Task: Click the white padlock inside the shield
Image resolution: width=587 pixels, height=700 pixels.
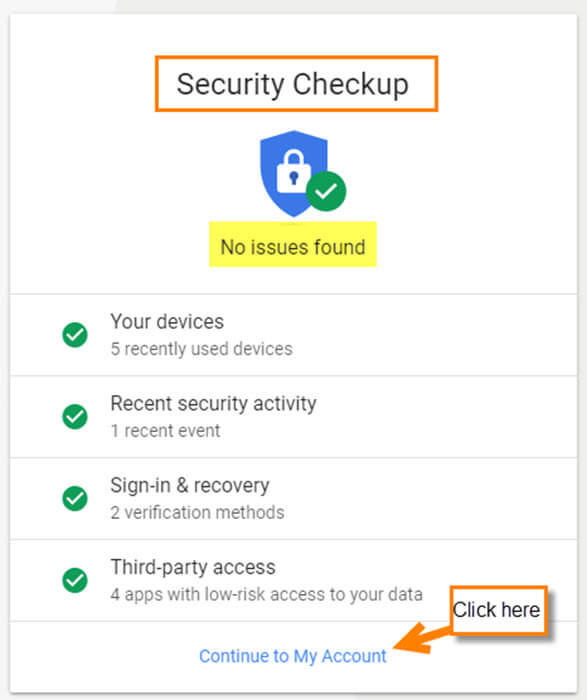Action: click(x=293, y=172)
